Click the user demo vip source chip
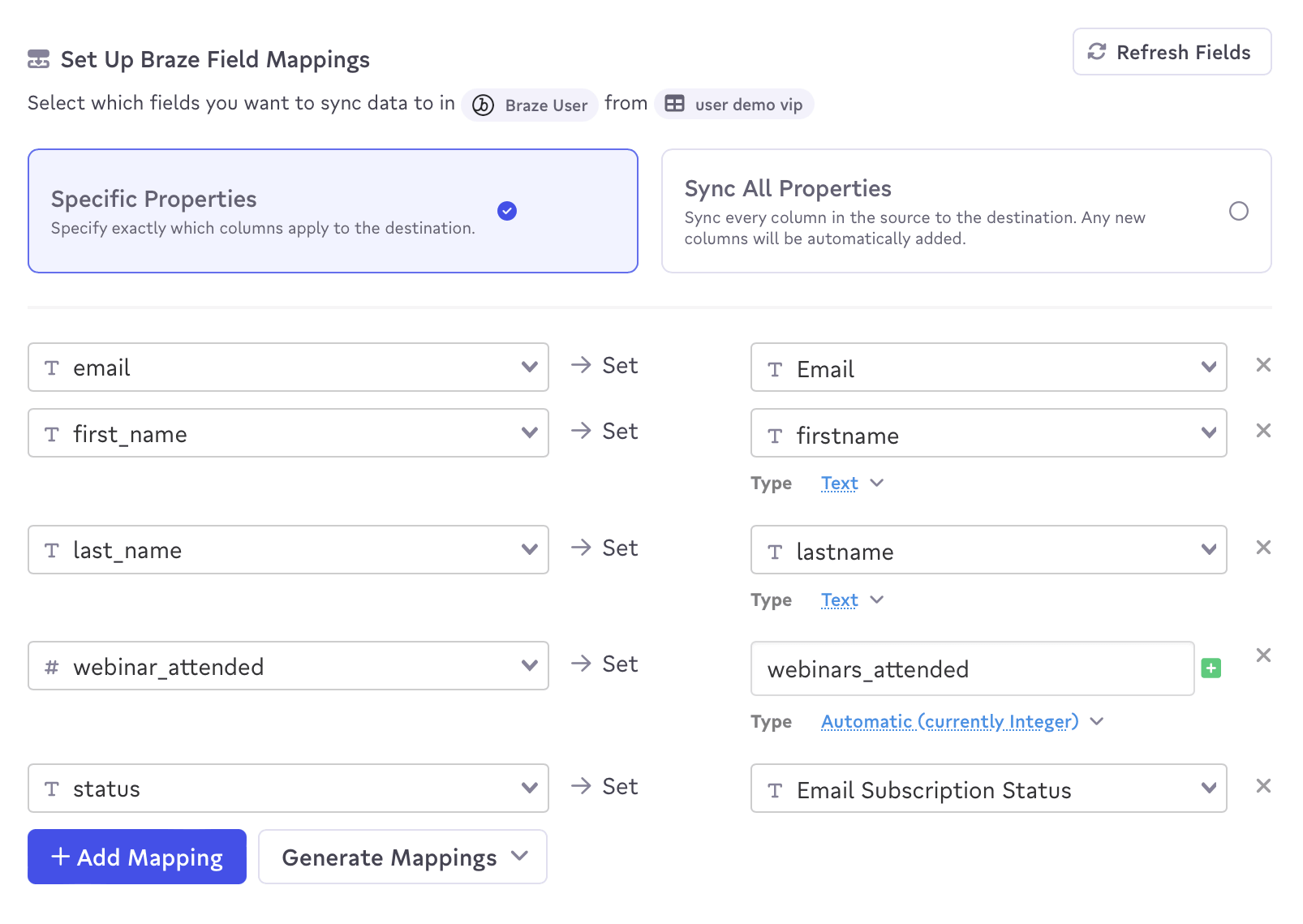 733,105
